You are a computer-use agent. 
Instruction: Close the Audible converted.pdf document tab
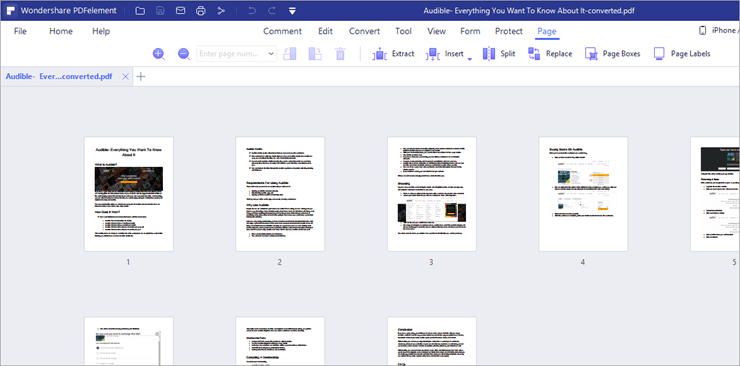pyautogui.click(x=126, y=76)
